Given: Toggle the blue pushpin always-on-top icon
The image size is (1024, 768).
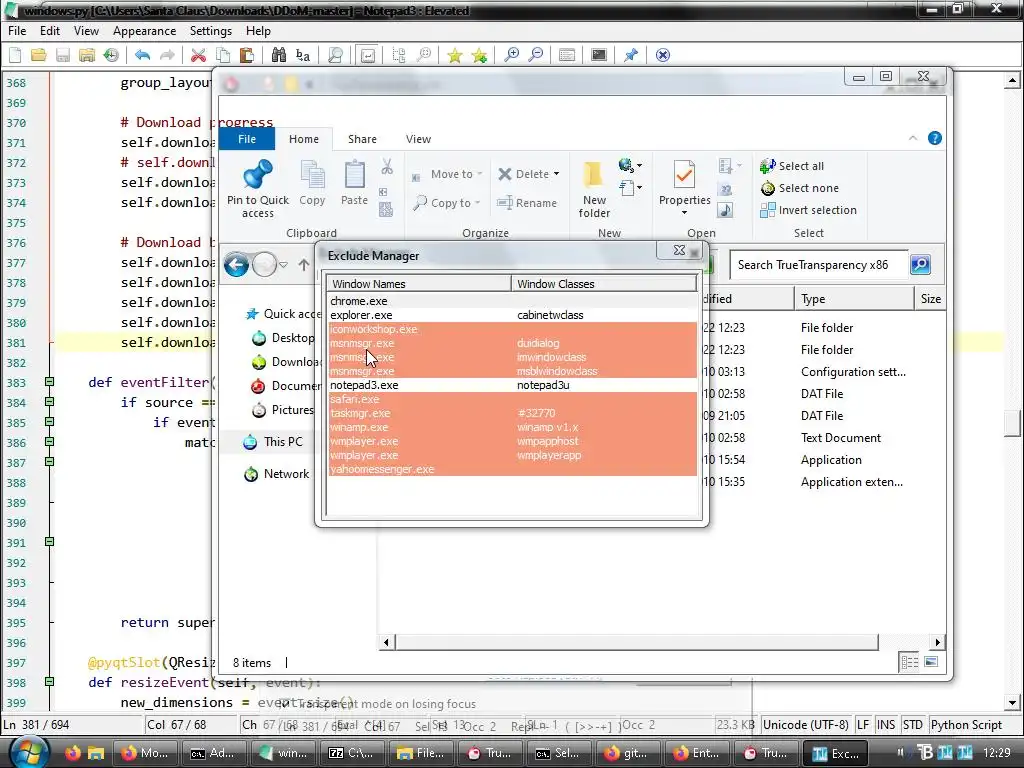Looking at the screenshot, I should tap(631, 55).
